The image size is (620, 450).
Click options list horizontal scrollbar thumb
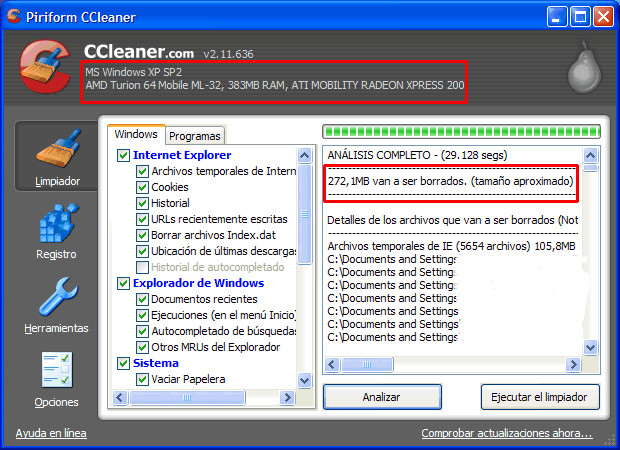(x=187, y=397)
